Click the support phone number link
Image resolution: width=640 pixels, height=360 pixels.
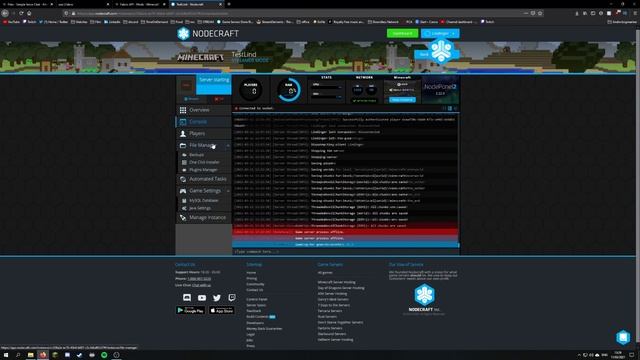tap(199, 279)
